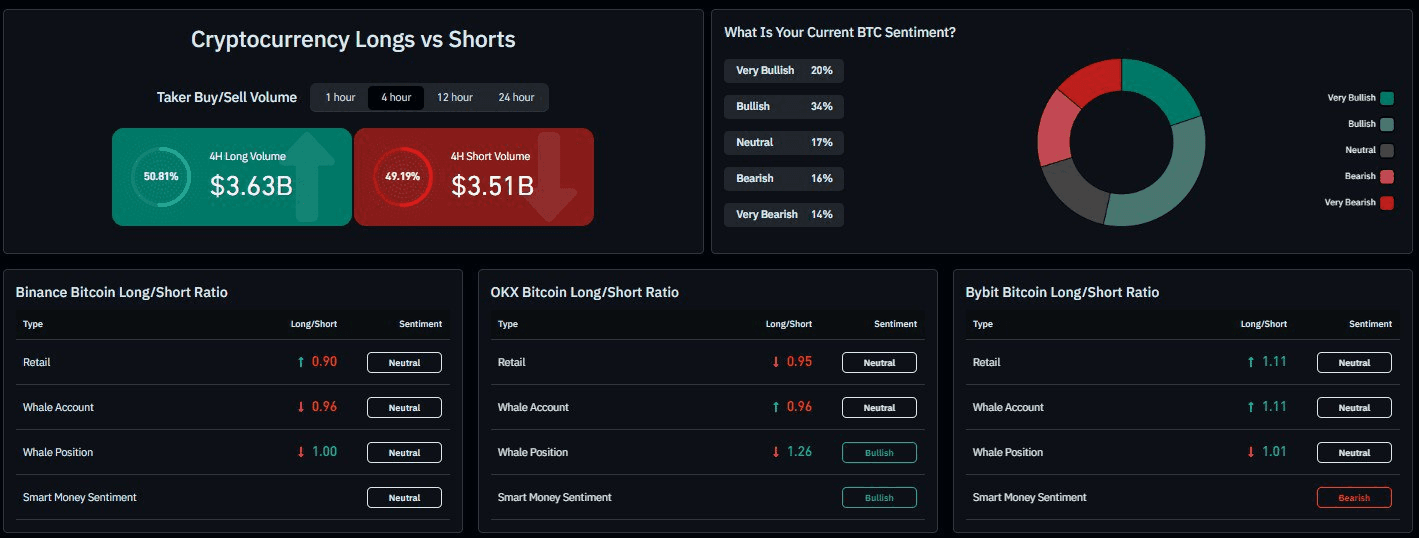Switch timeframe to 1 hour
Screen dimensions: 1419x538
[339, 97]
